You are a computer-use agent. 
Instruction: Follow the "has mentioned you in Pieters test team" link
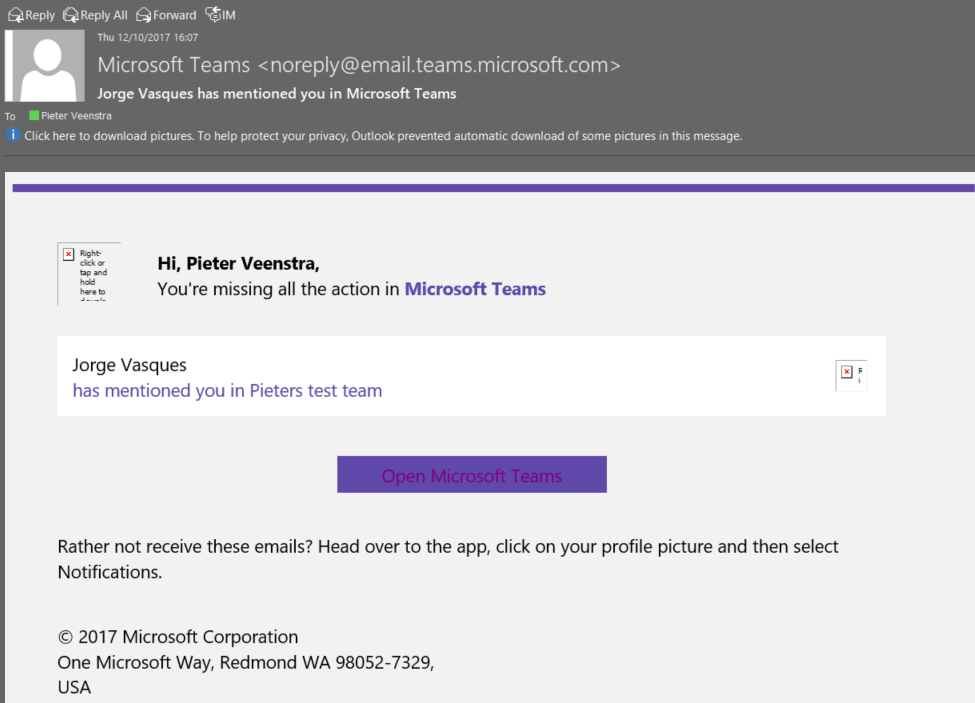227,391
